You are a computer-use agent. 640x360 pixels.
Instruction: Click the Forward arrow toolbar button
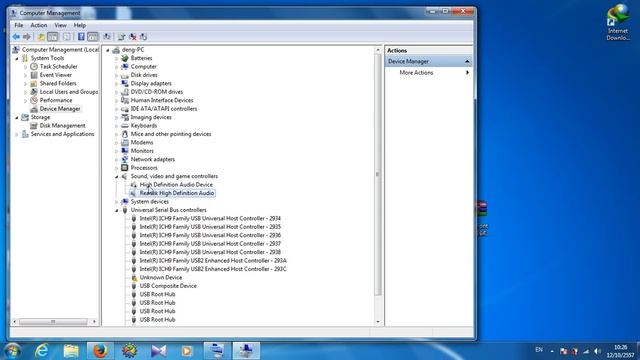coord(27,37)
